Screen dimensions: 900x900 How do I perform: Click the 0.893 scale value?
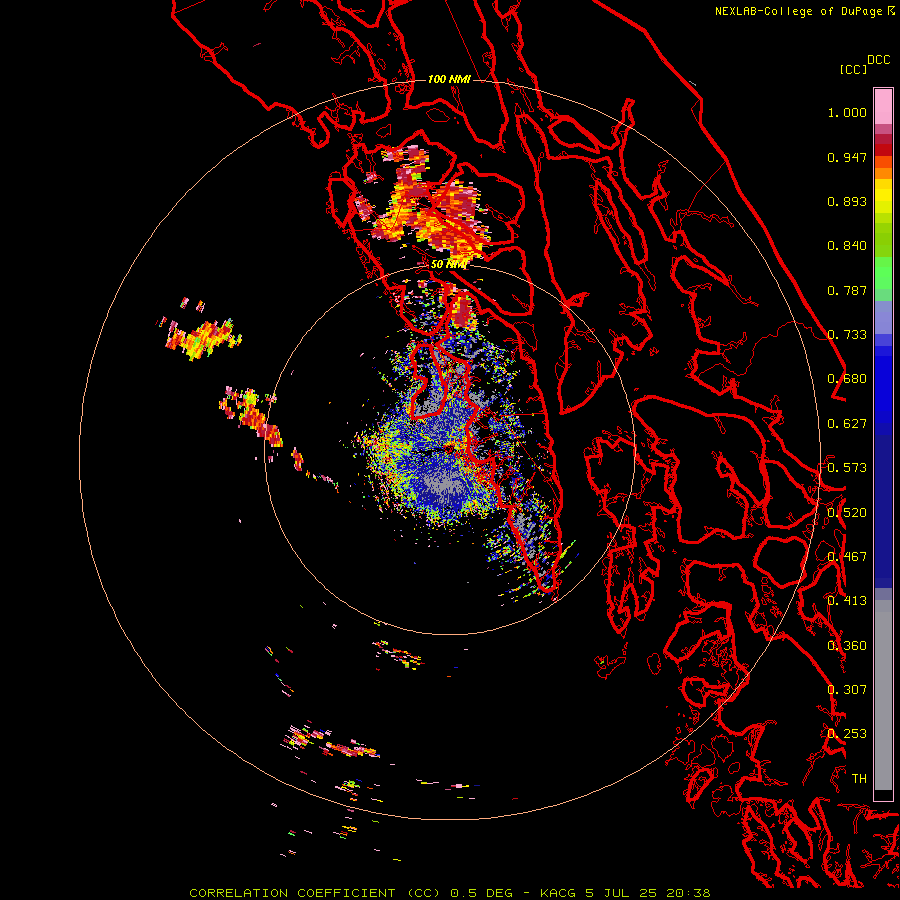point(847,201)
